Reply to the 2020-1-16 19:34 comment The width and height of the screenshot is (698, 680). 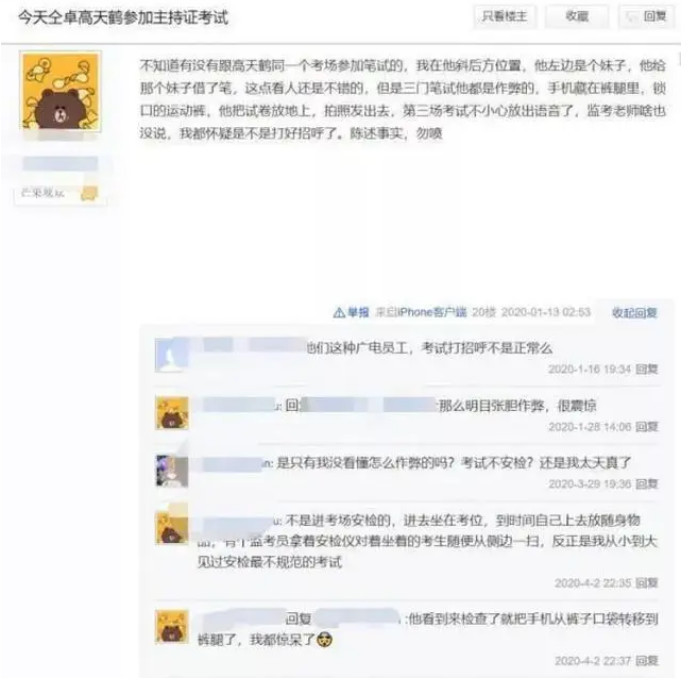(646, 369)
